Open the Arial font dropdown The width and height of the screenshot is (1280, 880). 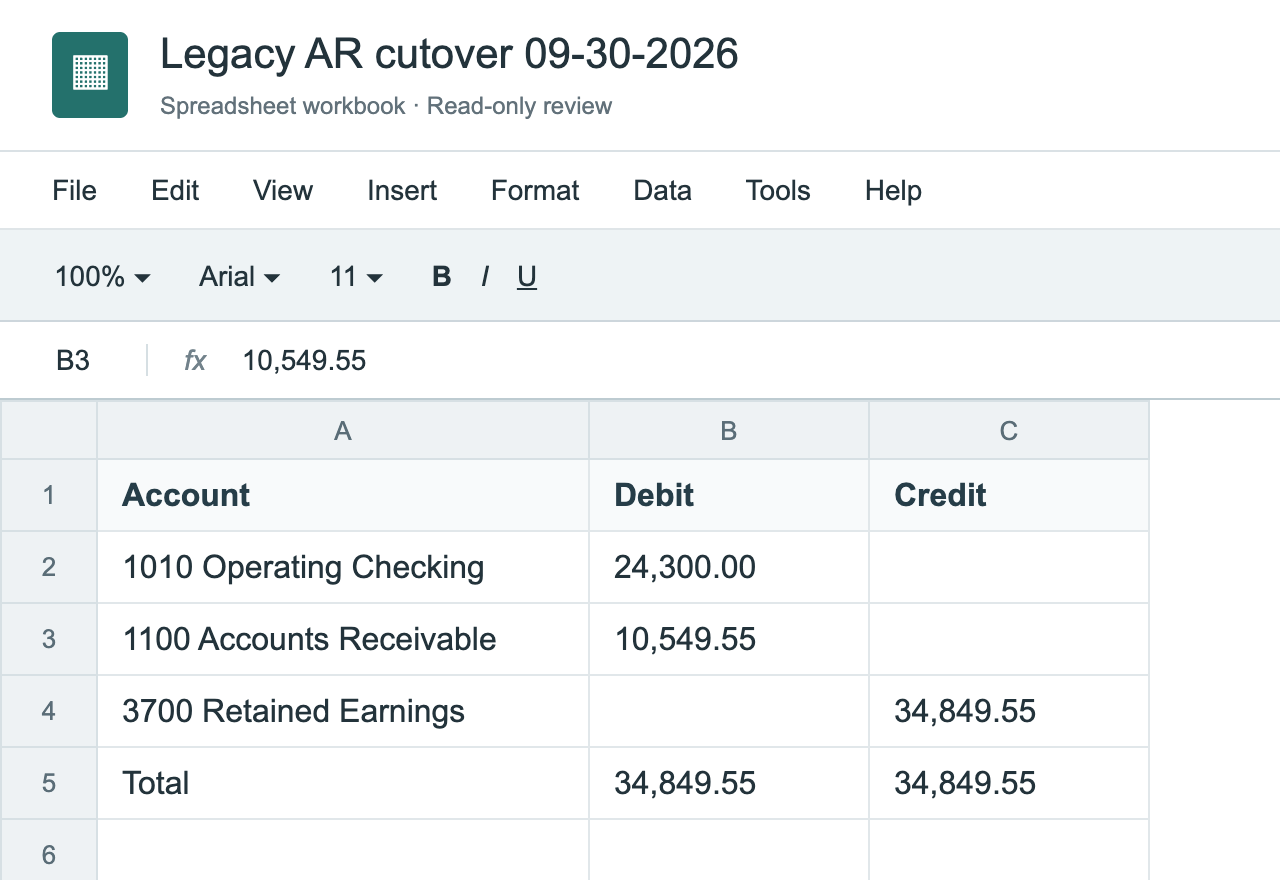tap(240, 276)
